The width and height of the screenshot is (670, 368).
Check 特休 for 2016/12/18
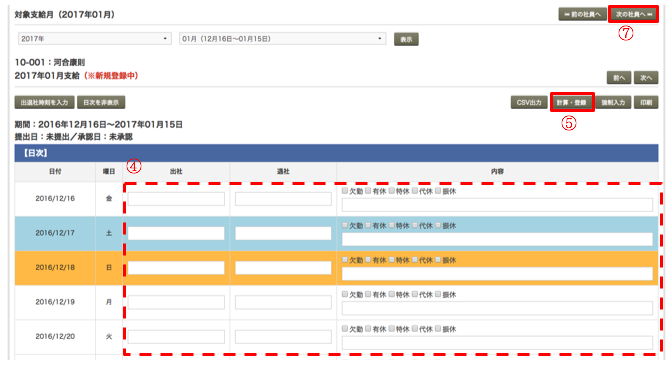[391, 260]
